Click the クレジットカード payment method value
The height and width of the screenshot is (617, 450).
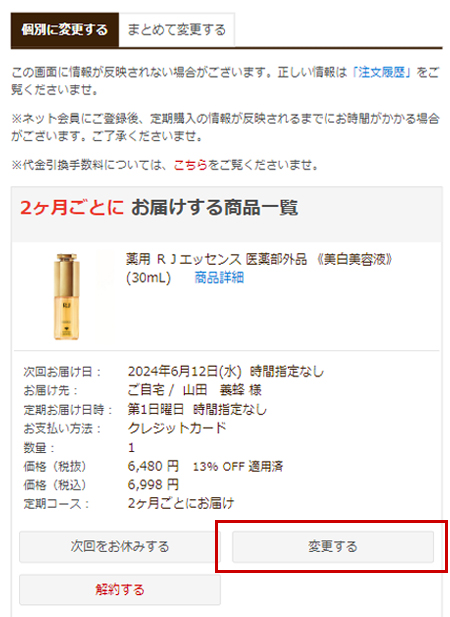tap(177, 428)
